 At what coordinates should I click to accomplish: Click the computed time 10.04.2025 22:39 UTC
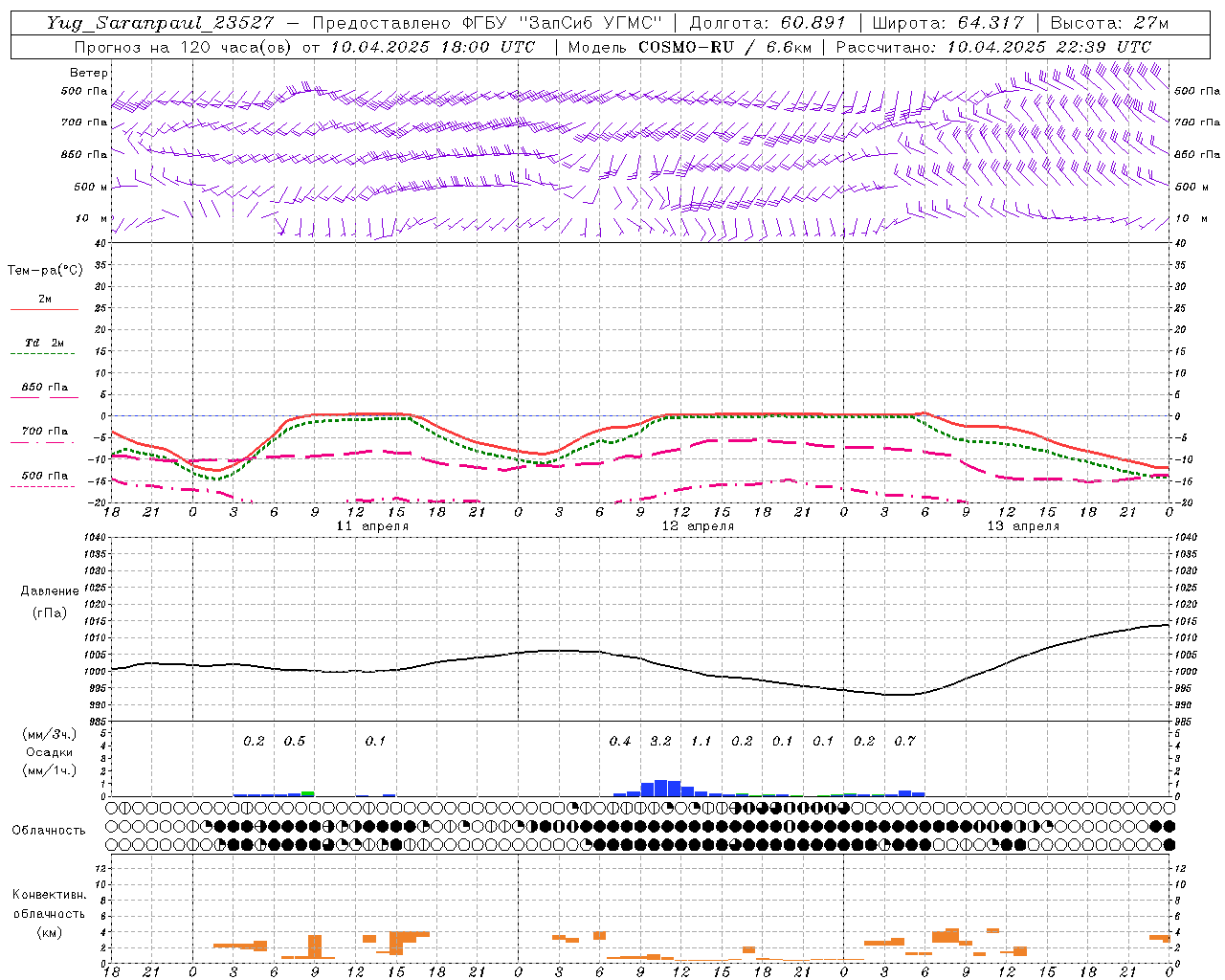(1049, 47)
